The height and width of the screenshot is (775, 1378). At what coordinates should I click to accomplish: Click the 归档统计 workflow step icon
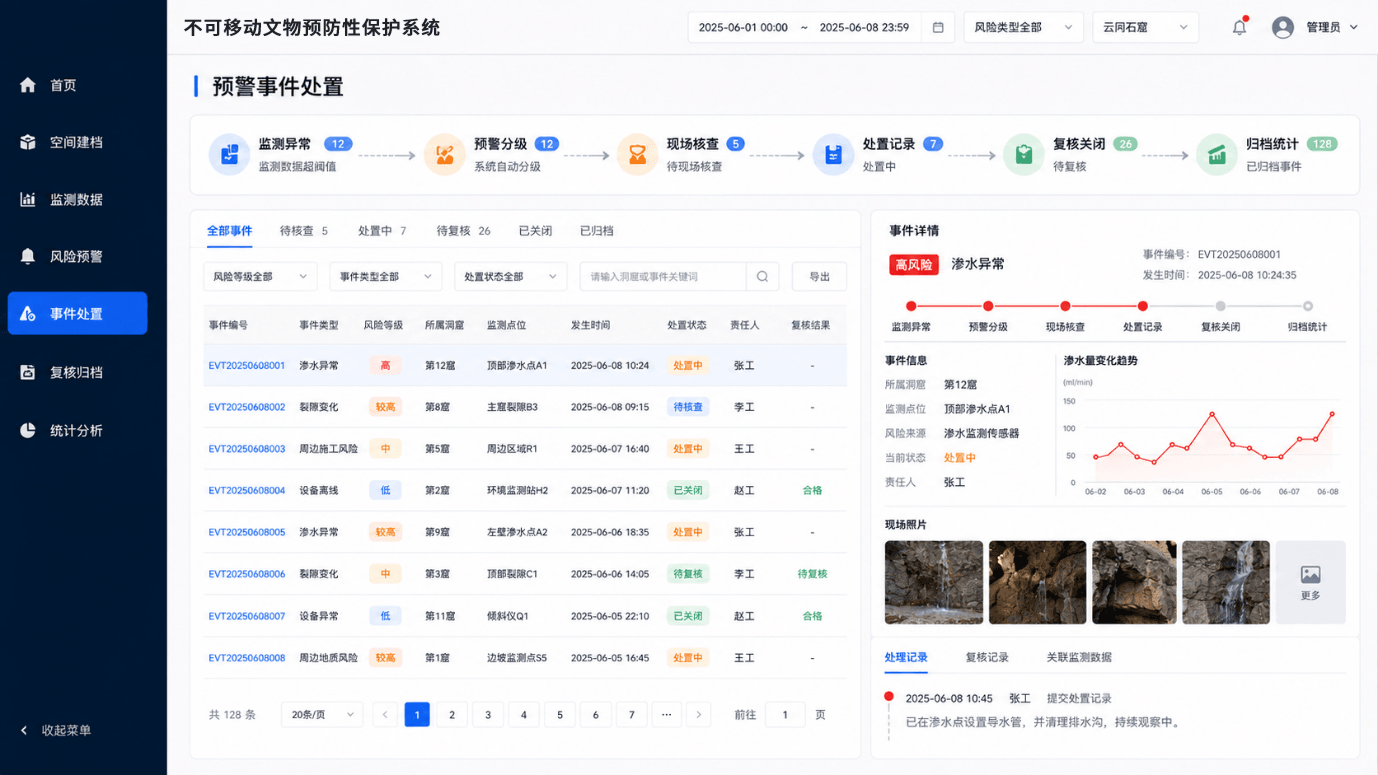[1216, 155]
